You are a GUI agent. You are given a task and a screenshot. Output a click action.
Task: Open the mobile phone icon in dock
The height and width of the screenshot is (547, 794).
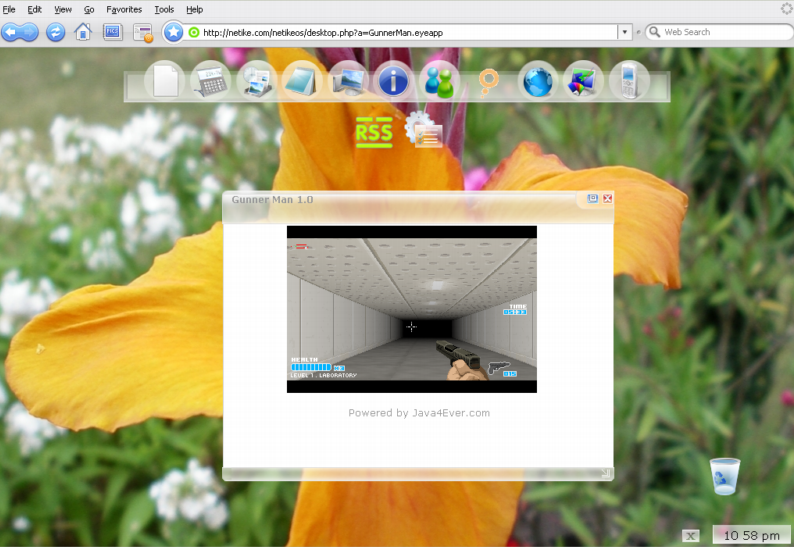click(628, 81)
